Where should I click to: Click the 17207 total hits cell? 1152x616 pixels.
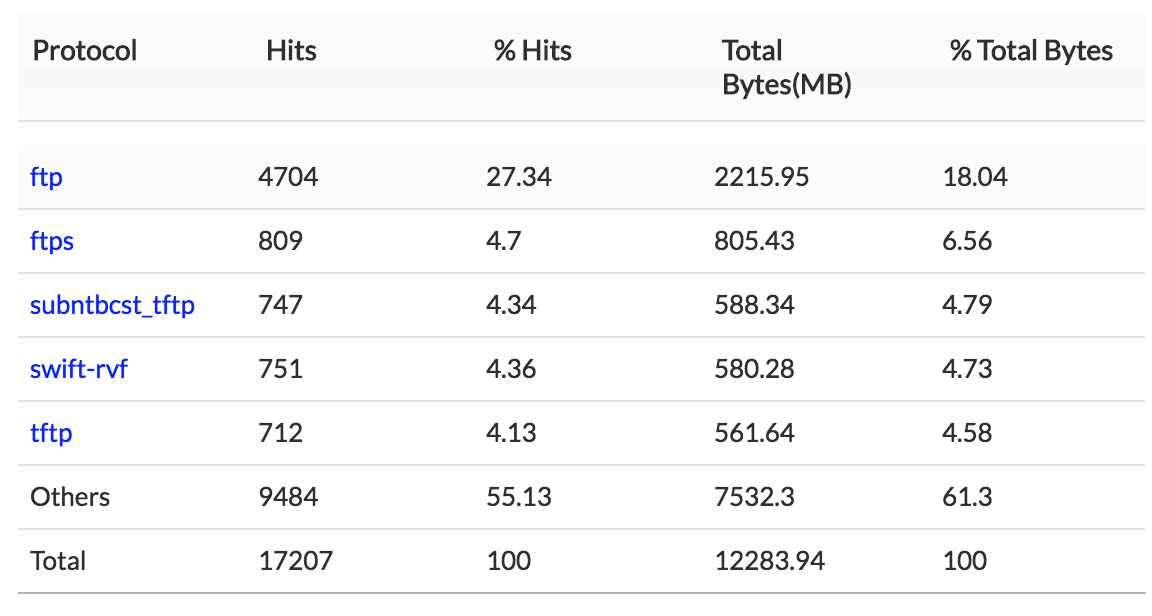coord(295,561)
